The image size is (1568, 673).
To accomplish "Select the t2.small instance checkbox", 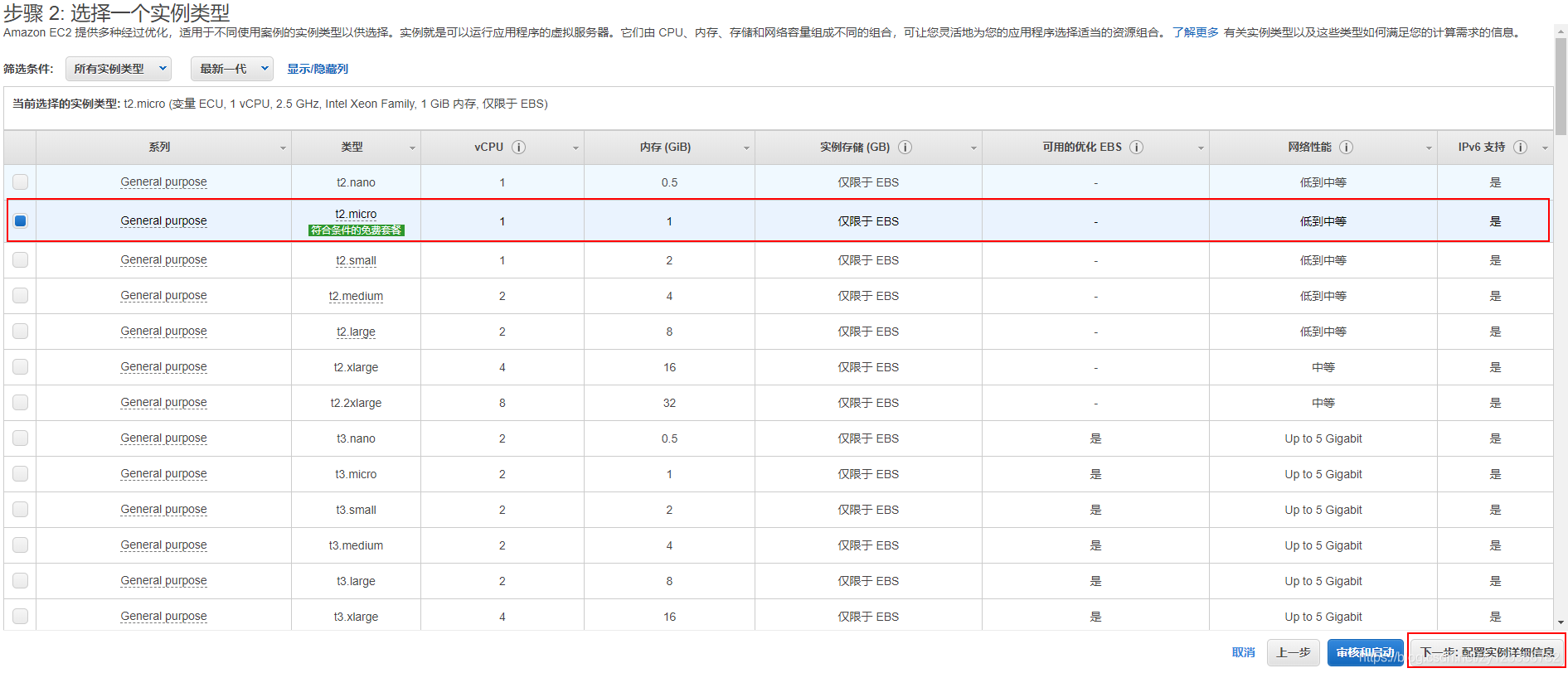I will pos(21,259).
